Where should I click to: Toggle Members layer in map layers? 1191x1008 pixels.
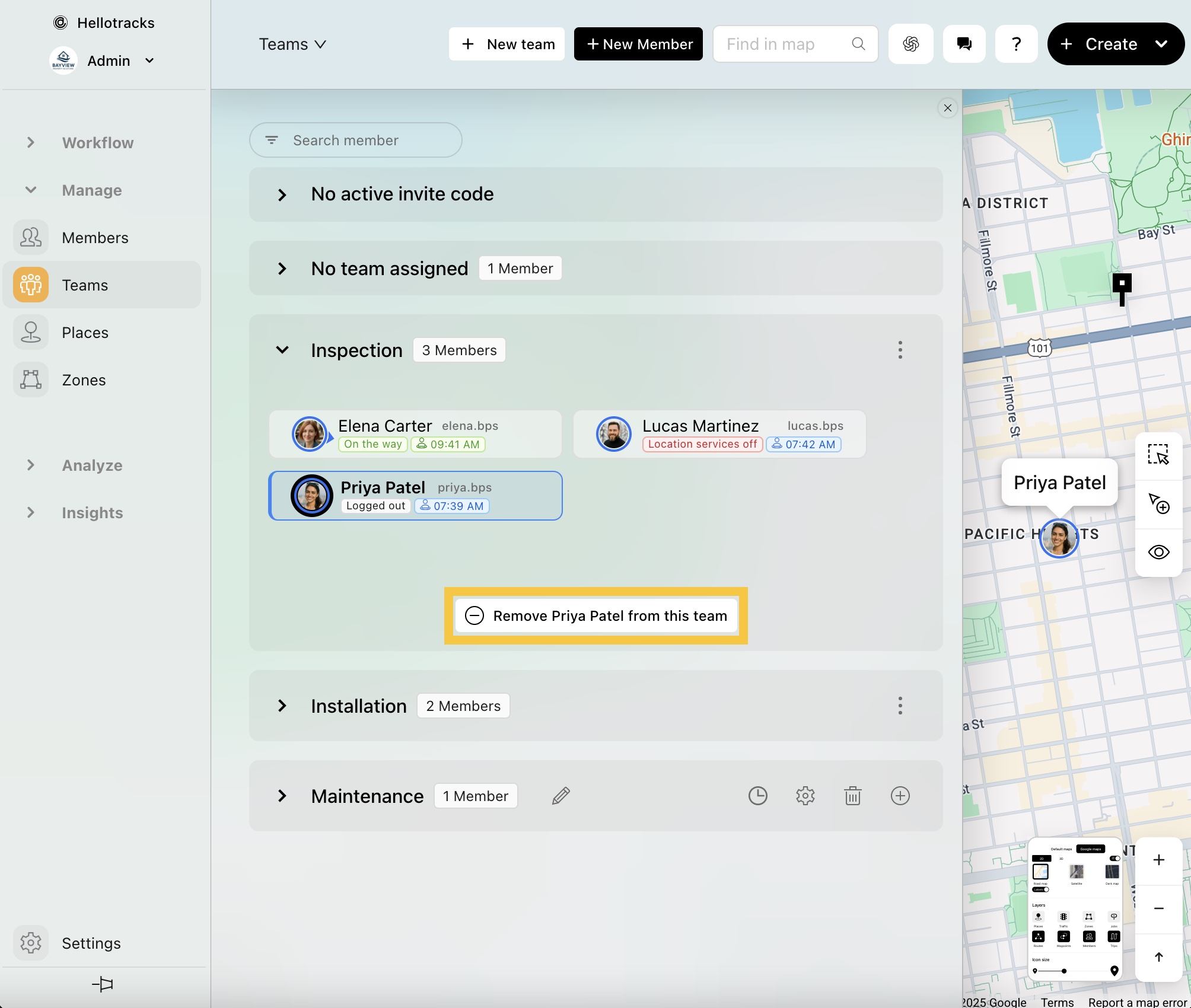pos(1089,937)
